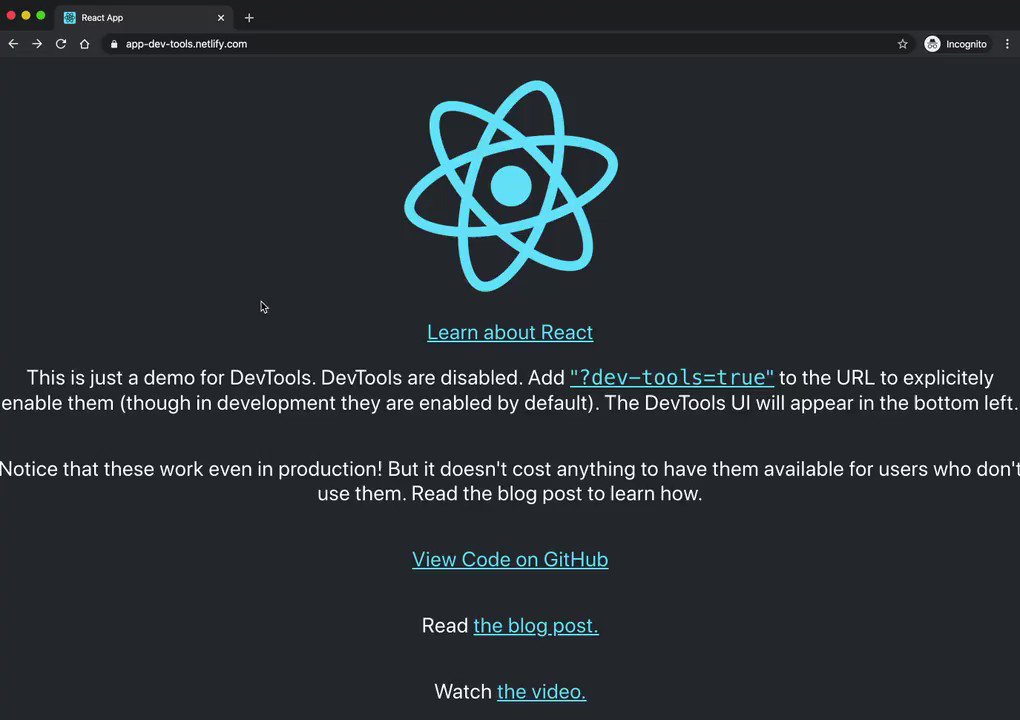Click the yellow minimize traffic light button
The width and height of the screenshot is (1020, 720).
(x=25, y=16)
